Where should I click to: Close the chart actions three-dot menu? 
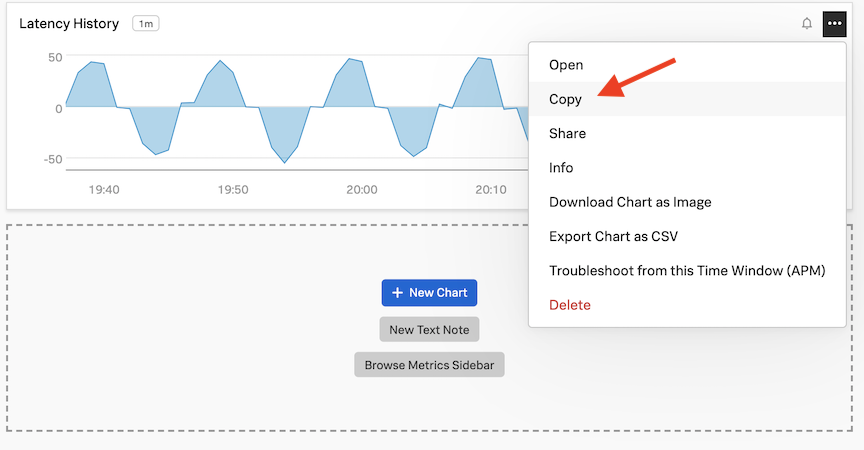(x=834, y=23)
